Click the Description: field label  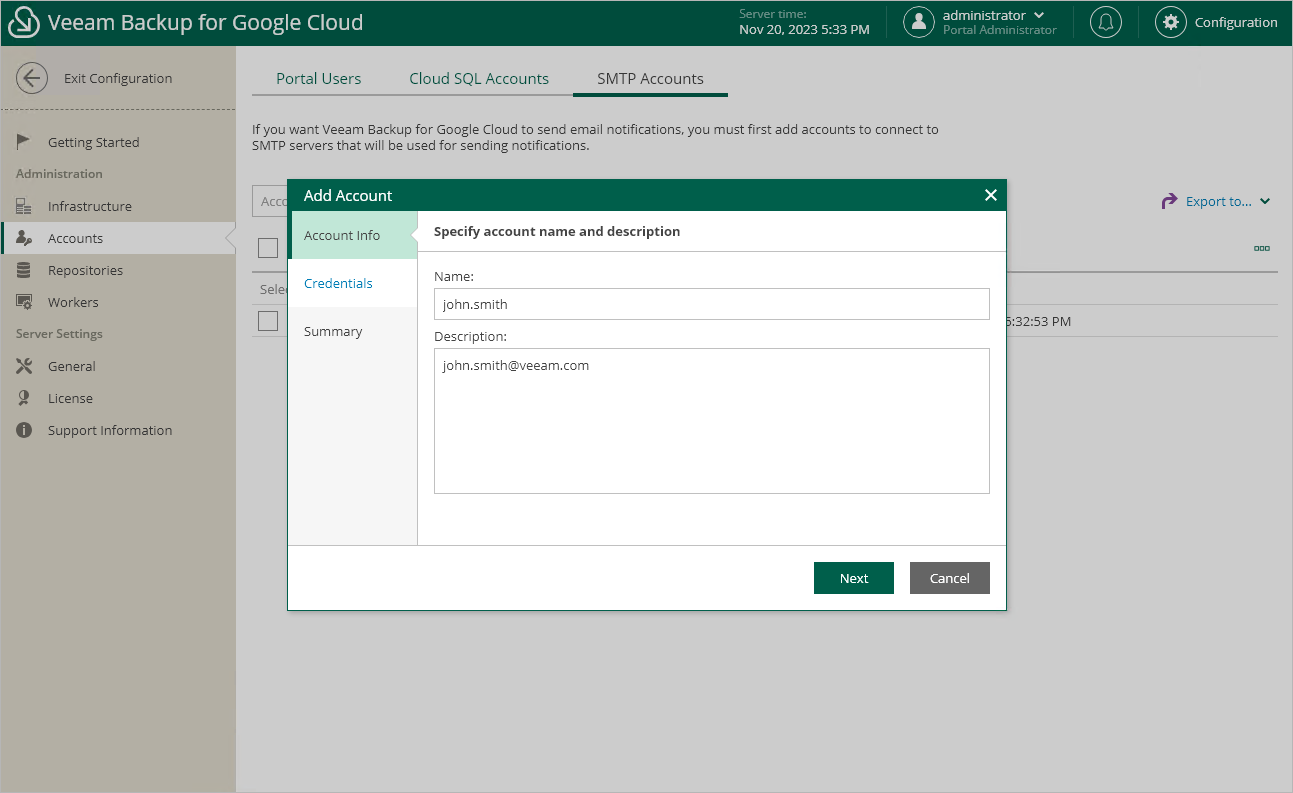pos(471,336)
